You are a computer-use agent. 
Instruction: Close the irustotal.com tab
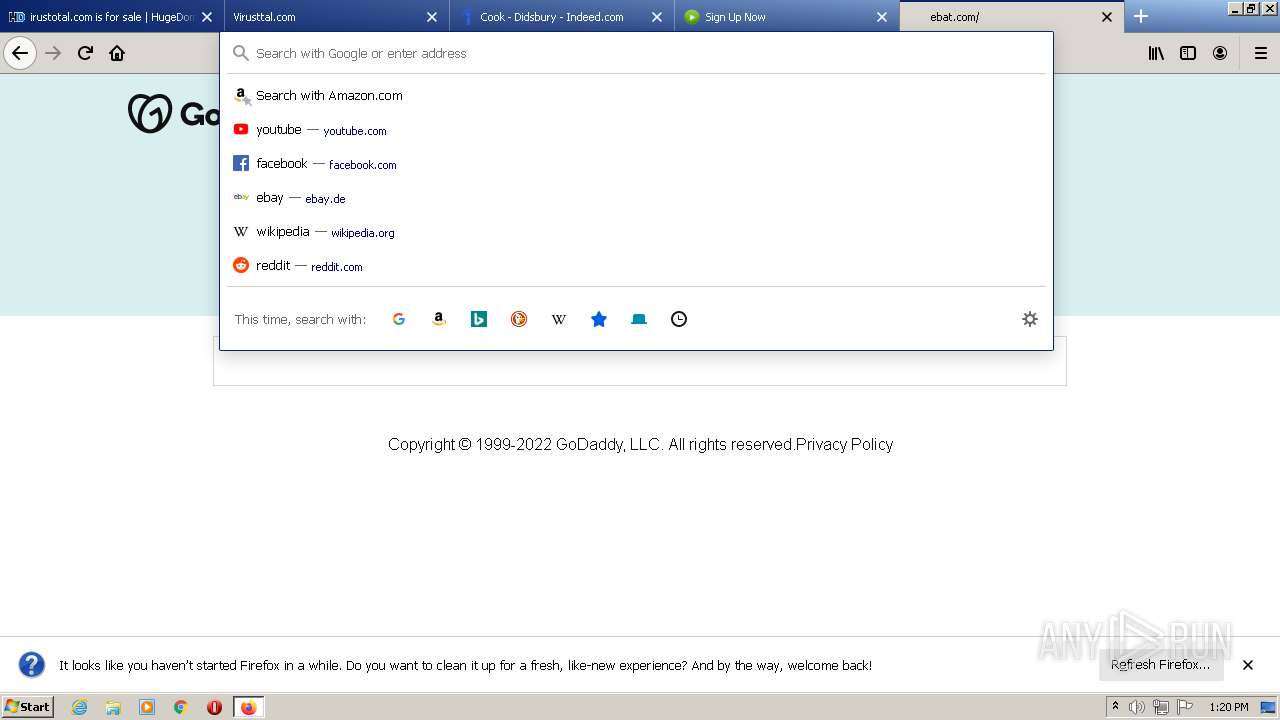tap(207, 17)
